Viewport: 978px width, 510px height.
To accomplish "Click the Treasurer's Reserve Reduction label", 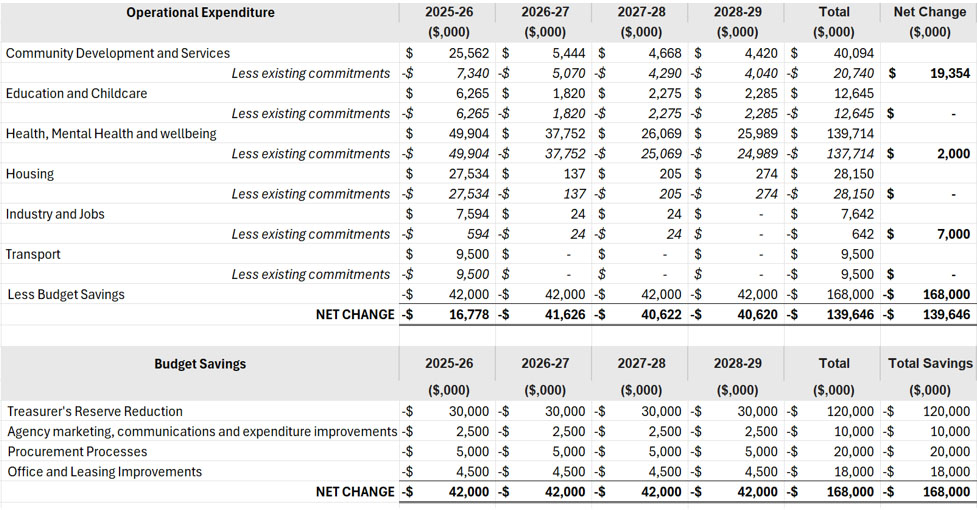I will [x=95, y=411].
